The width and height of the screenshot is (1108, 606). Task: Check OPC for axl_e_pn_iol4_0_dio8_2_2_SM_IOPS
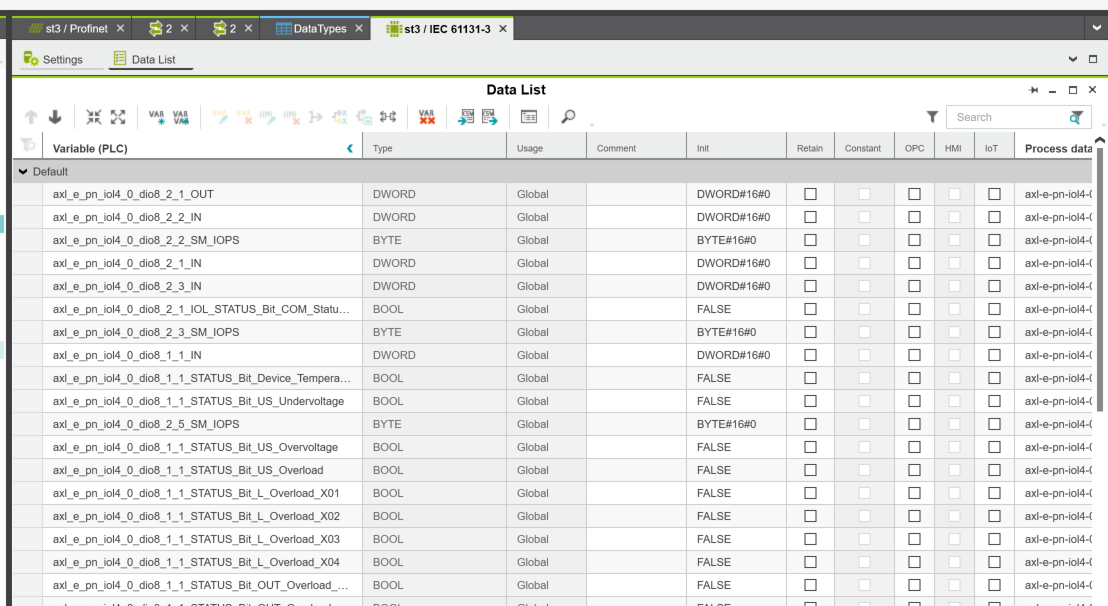tap(914, 240)
